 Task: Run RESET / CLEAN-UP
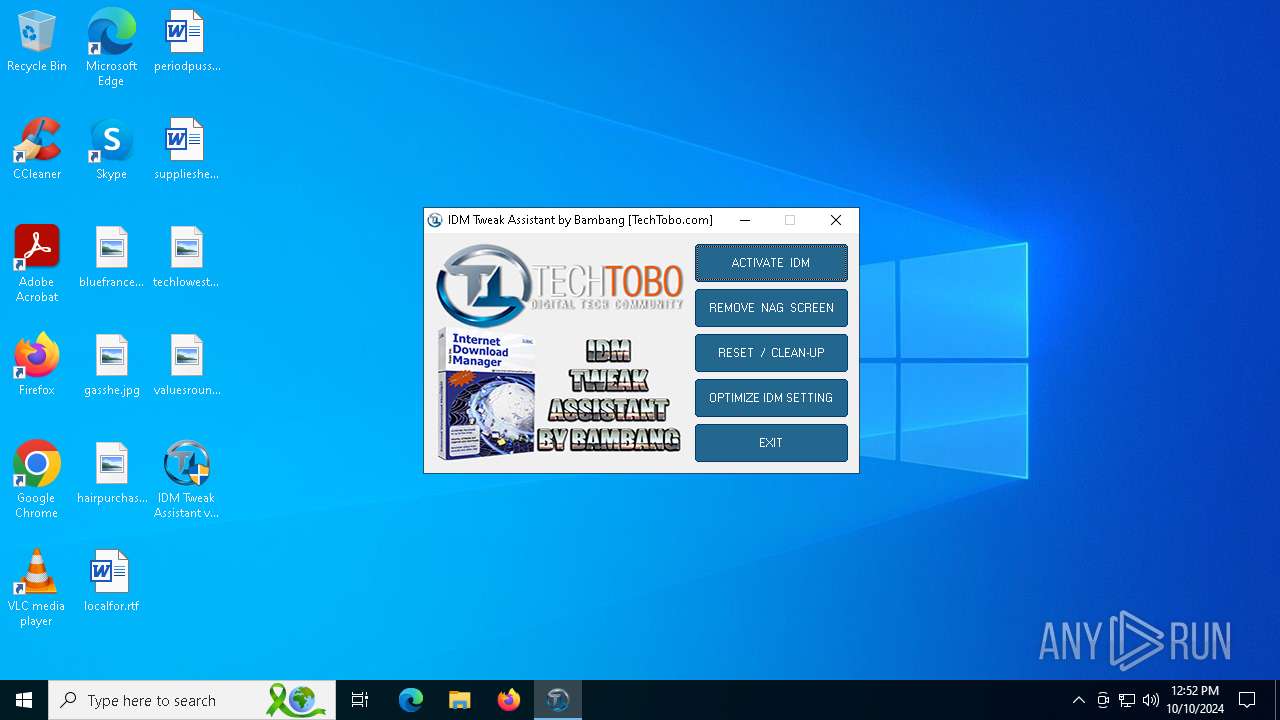(771, 353)
